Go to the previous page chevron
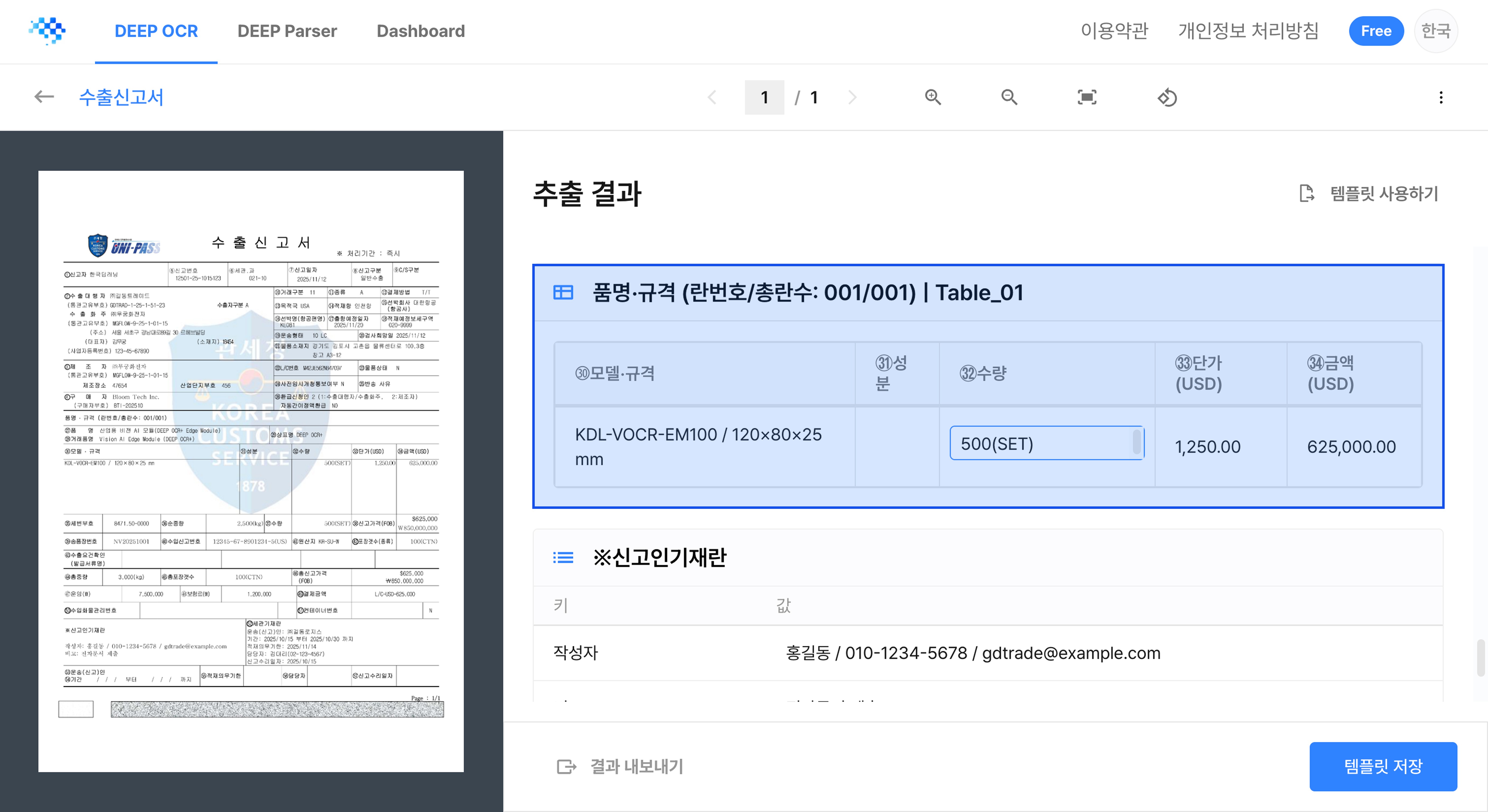This screenshot has width=1488, height=812. coord(712,97)
